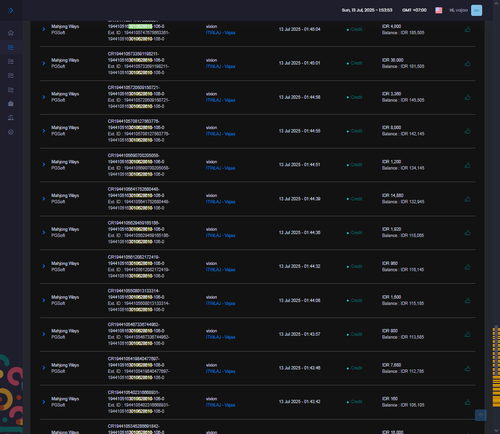
Task: Click the flag language icon in the header
Action: (x=439, y=10)
